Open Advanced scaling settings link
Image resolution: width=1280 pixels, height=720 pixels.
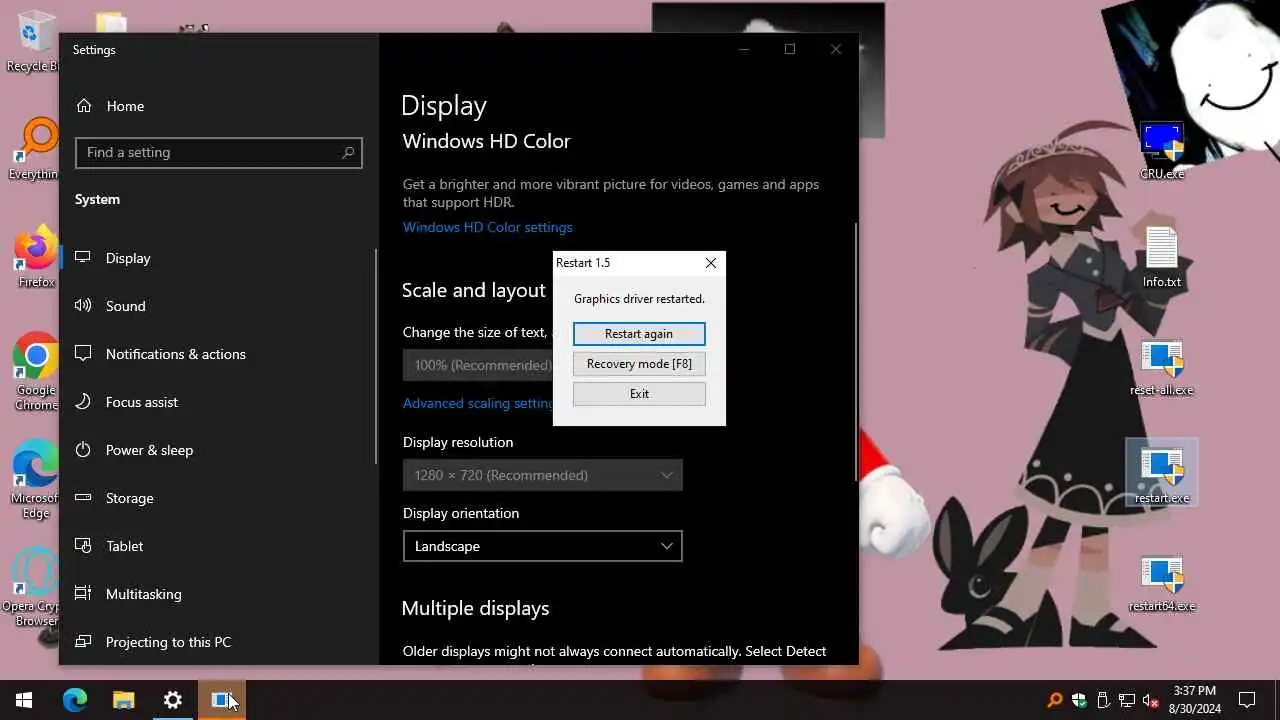(x=478, y=403)
